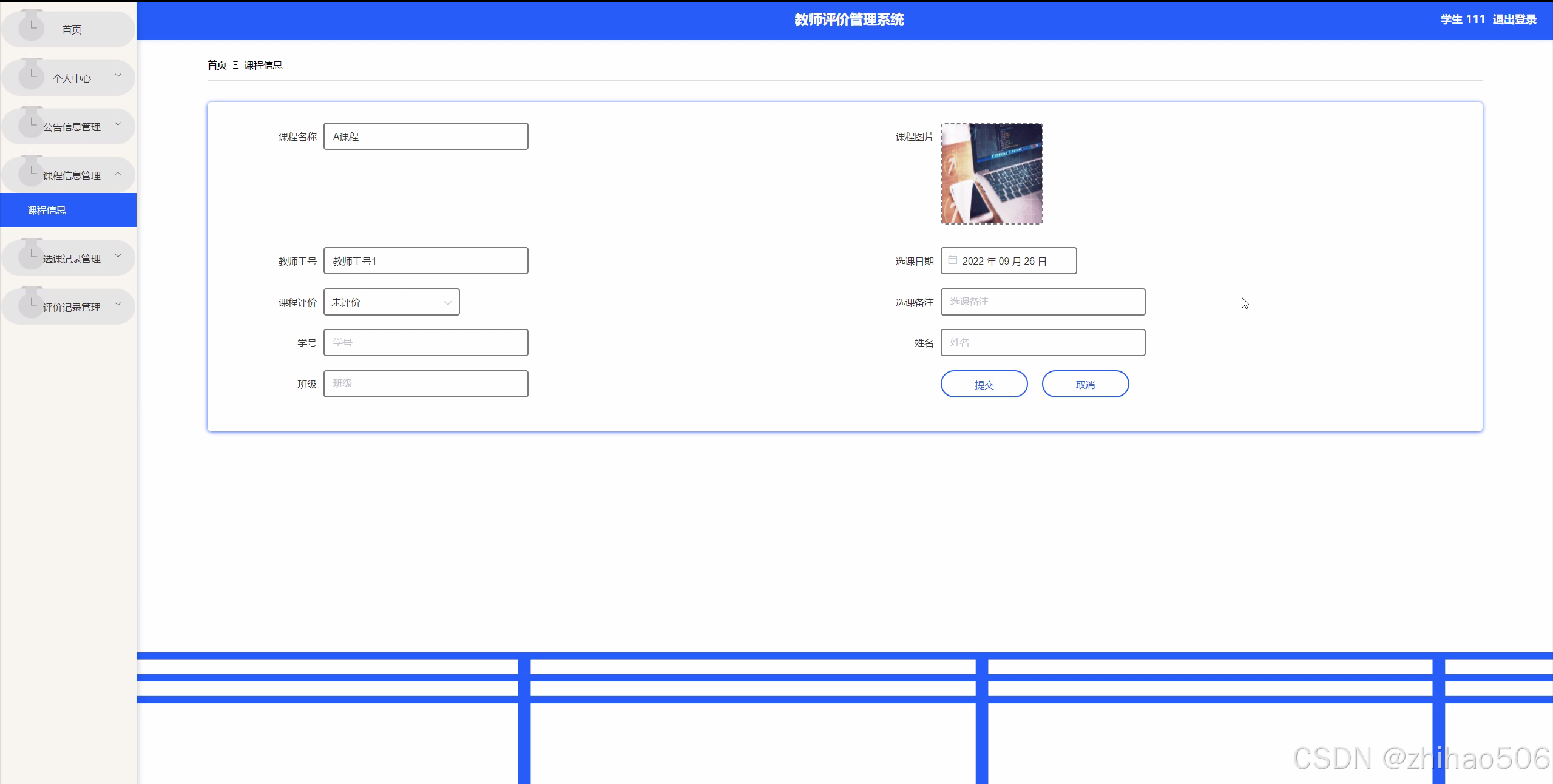Expand the 个人中心 menu chevron
This screenshot has height=784, width=1553.
tap(118, 76)
